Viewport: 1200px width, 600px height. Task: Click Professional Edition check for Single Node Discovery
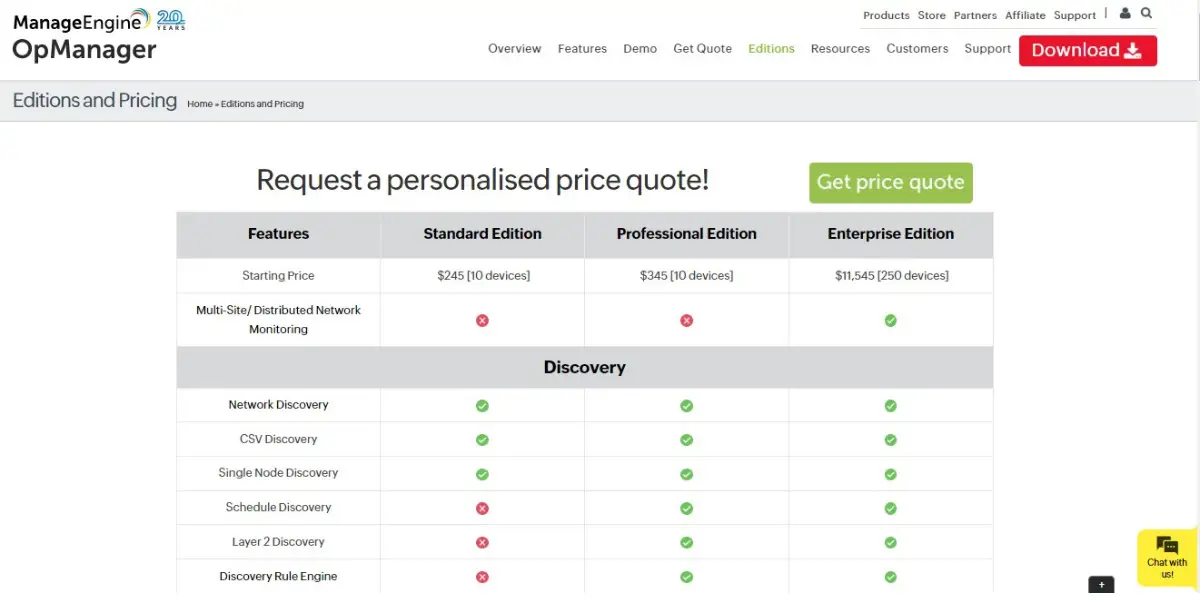686,474
